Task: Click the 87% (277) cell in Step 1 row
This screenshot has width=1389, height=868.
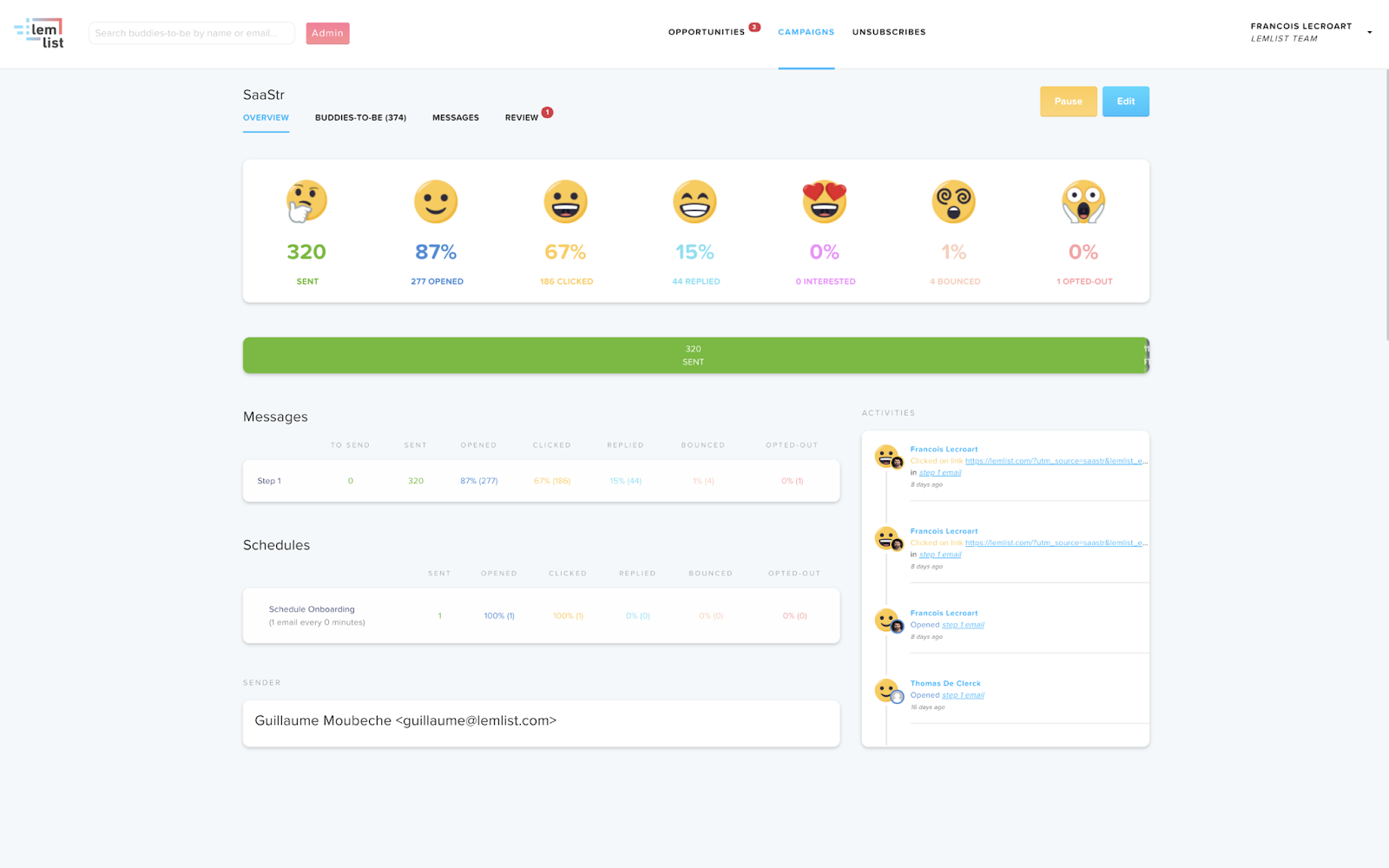Action: pyautogui.click(x=478, y=481)
